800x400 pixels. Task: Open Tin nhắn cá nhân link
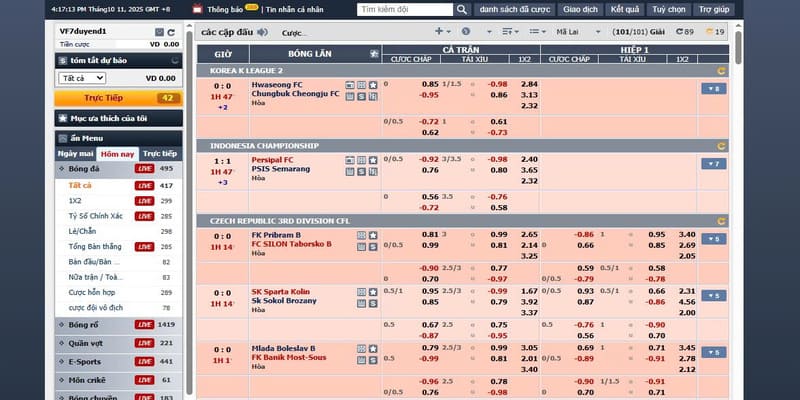(294, 10)
